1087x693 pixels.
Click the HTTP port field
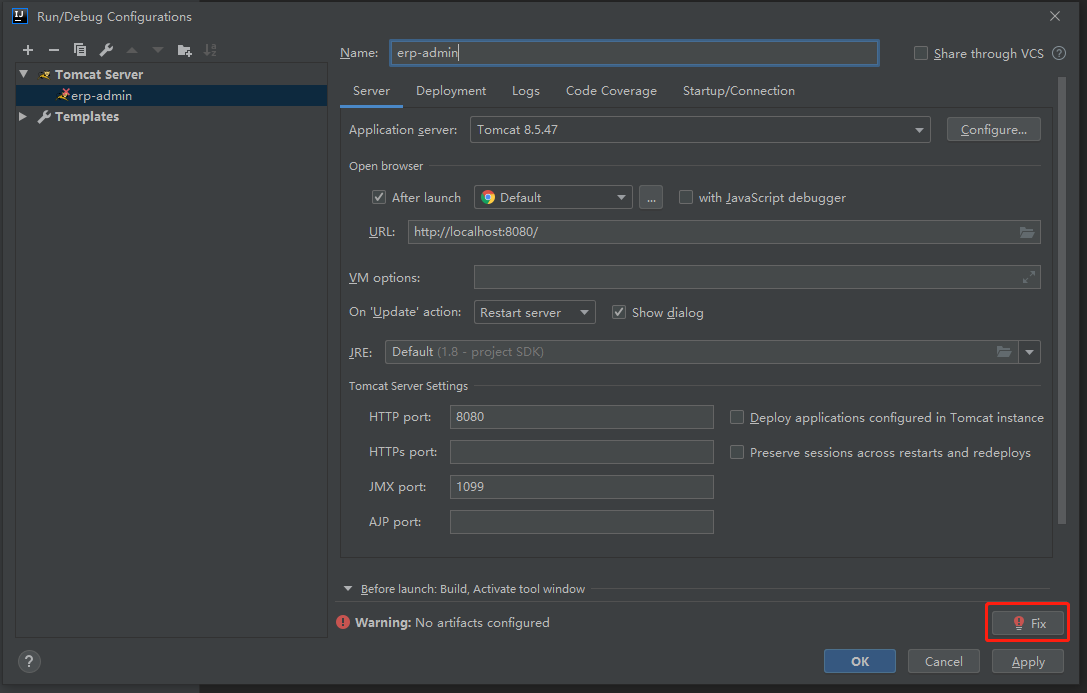tap(582, 417)
